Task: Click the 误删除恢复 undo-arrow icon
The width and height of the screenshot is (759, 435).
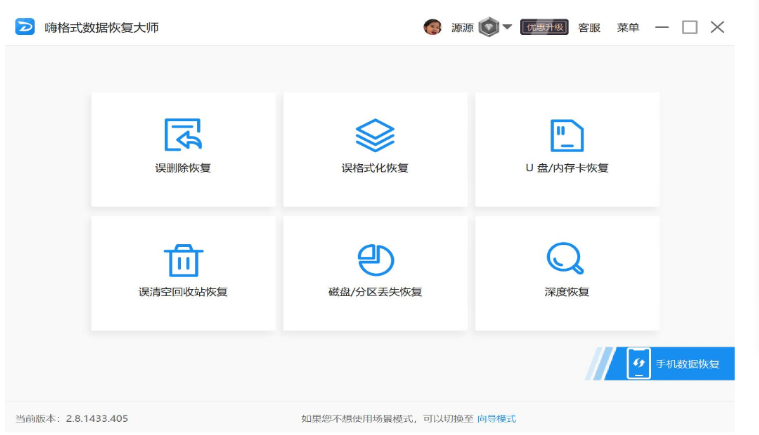Action: tap(183, 135)
